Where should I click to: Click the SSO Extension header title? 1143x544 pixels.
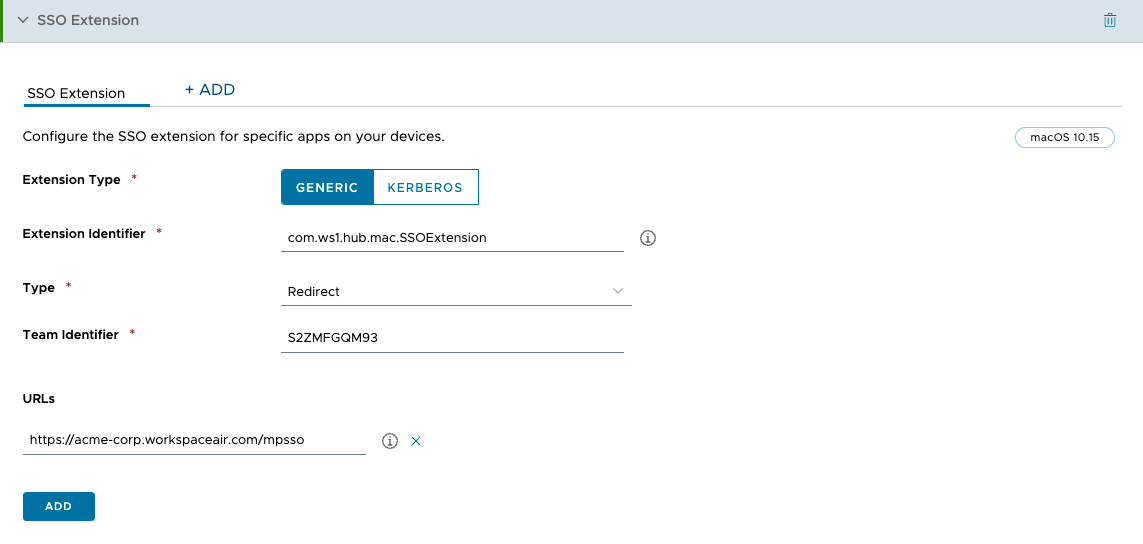point(88,20)
